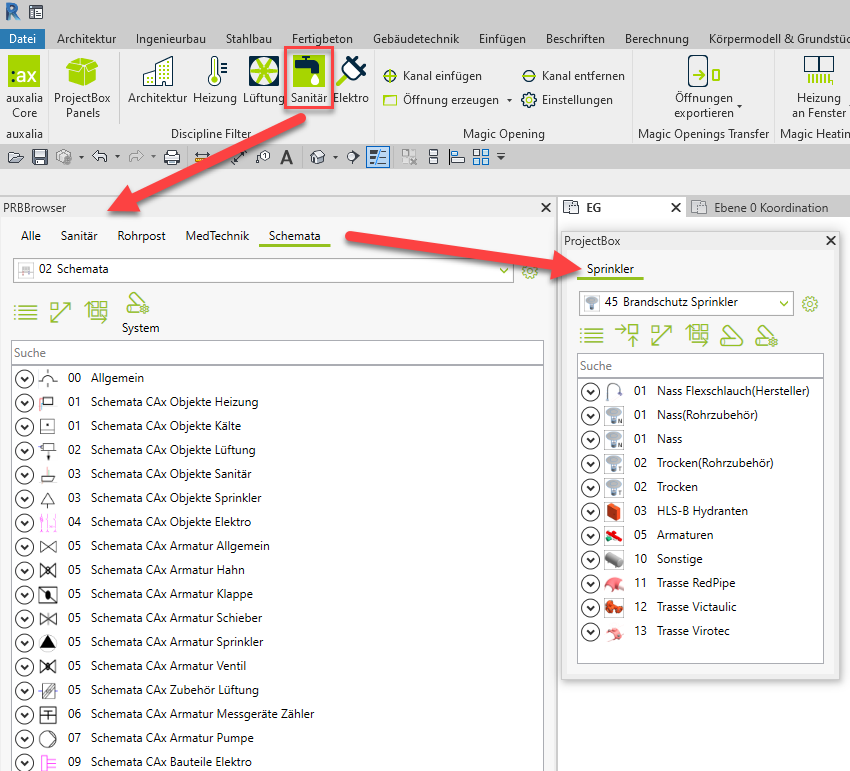The image size is (850, 771).
Task: Click the Einstellungen button in Magic Opening
Action: pos(567,100)
